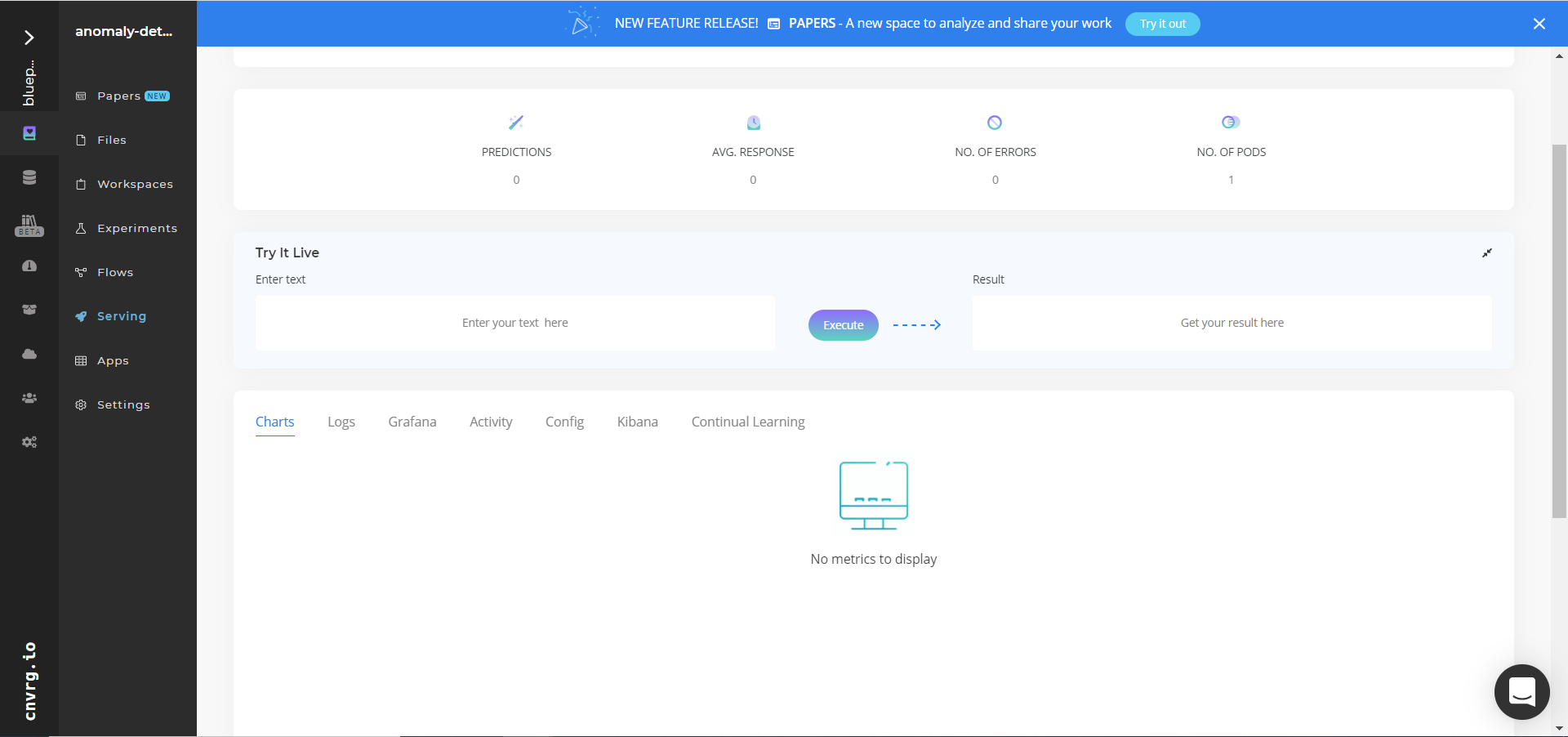Switch to the Charts tab
This screenshot has width=1568, height=737.
275,422
